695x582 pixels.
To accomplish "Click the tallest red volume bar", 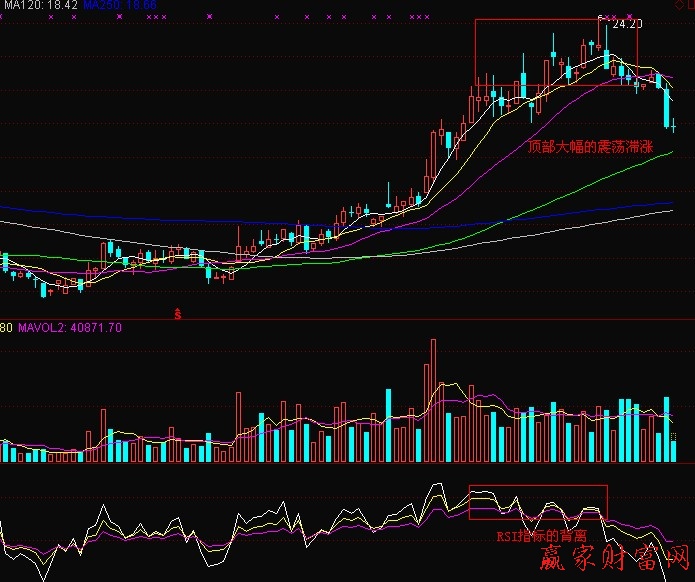I will [433, 400].
